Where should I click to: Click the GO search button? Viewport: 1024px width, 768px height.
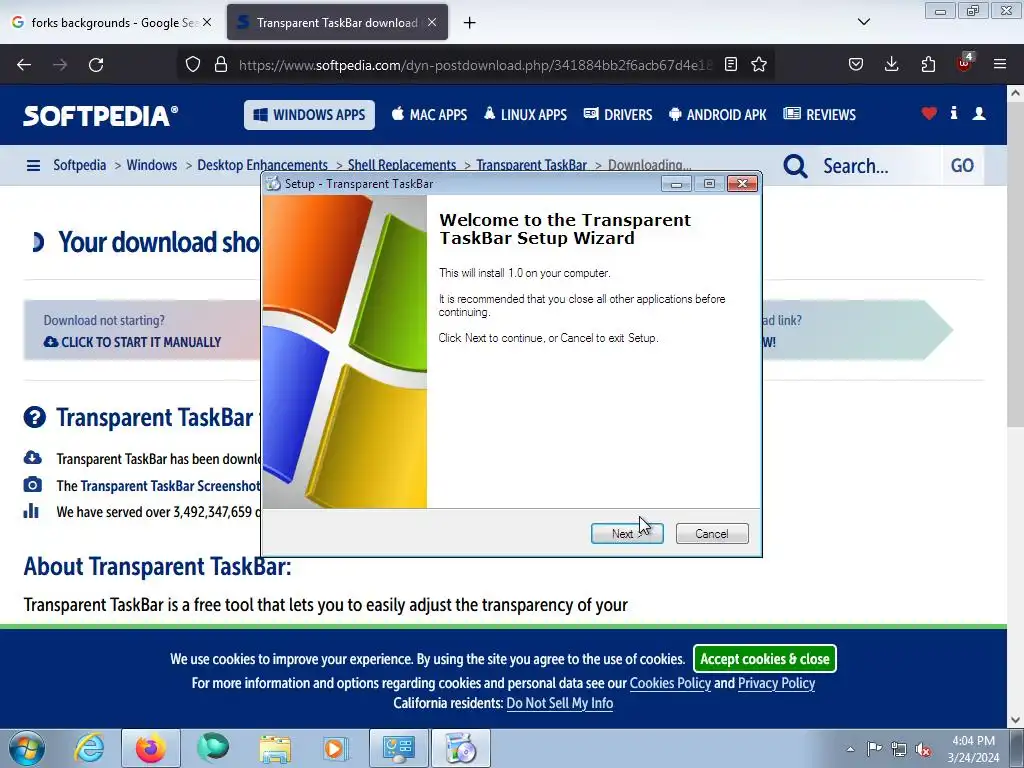coord(962,166)
